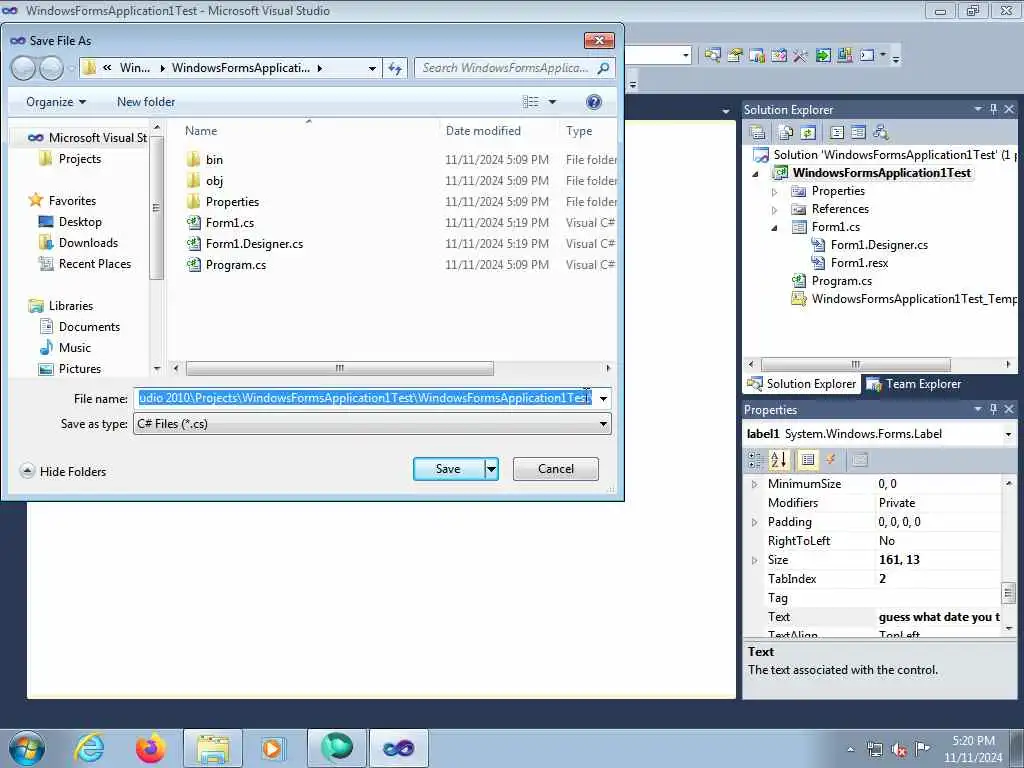The image size is (1024, 768).
Task: Switch to the Solution Explorer tab
Action: pos(801,384)
